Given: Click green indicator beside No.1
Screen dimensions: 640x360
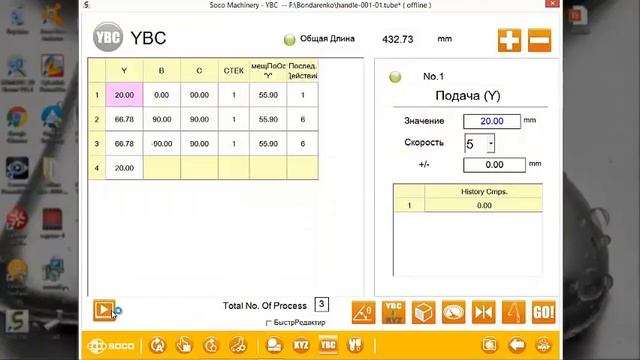Looking at the screenshot, I should click(395, 77).
